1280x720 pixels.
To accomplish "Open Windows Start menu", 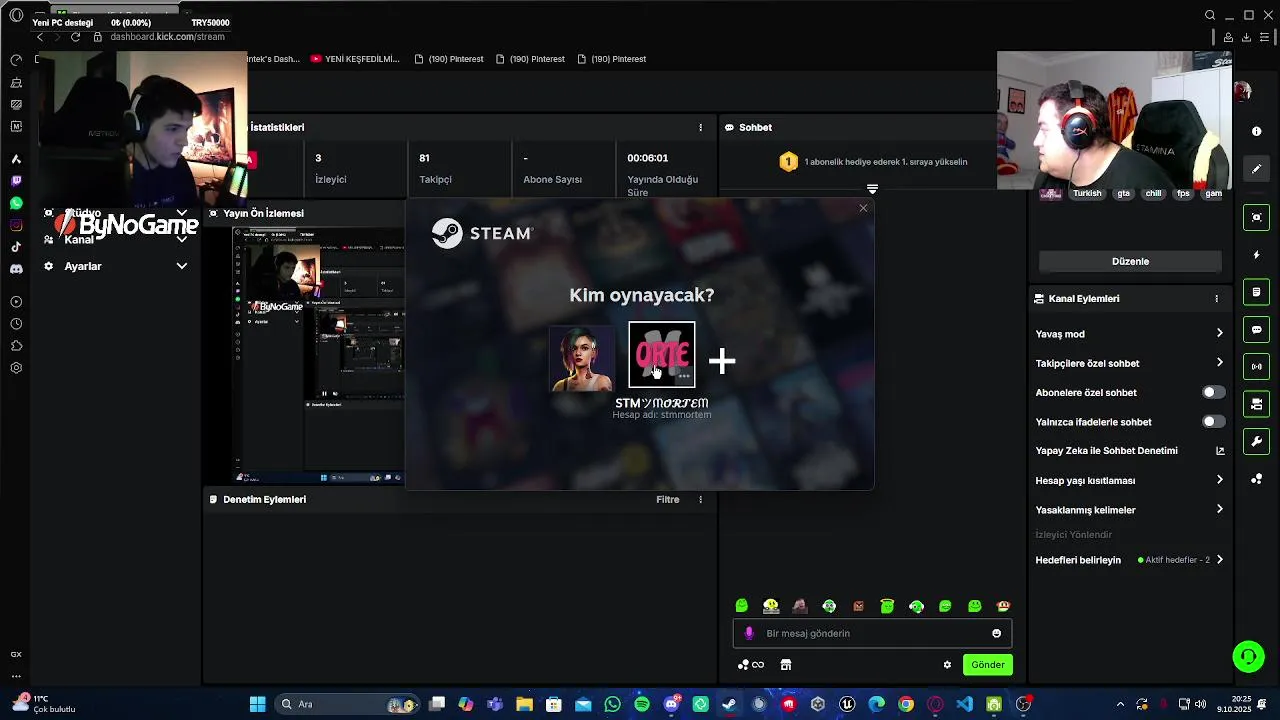I will click(x=257, y=704).
